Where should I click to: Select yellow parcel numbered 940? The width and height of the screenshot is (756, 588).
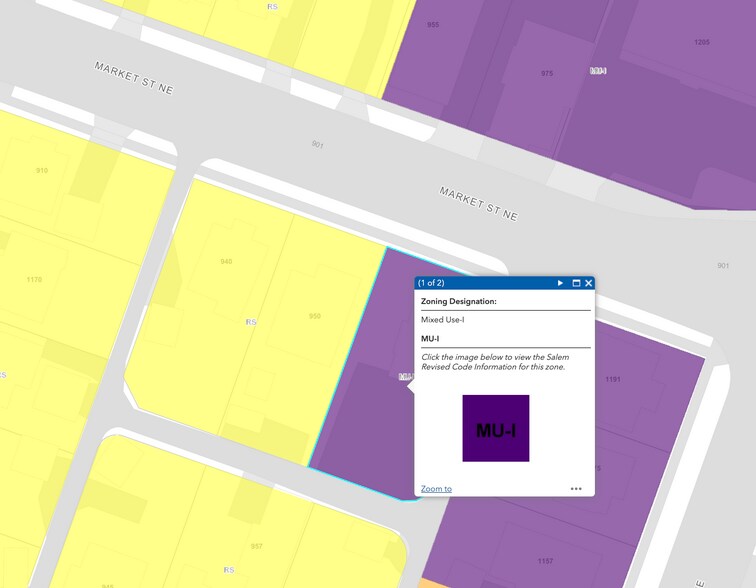coord(226,262)
